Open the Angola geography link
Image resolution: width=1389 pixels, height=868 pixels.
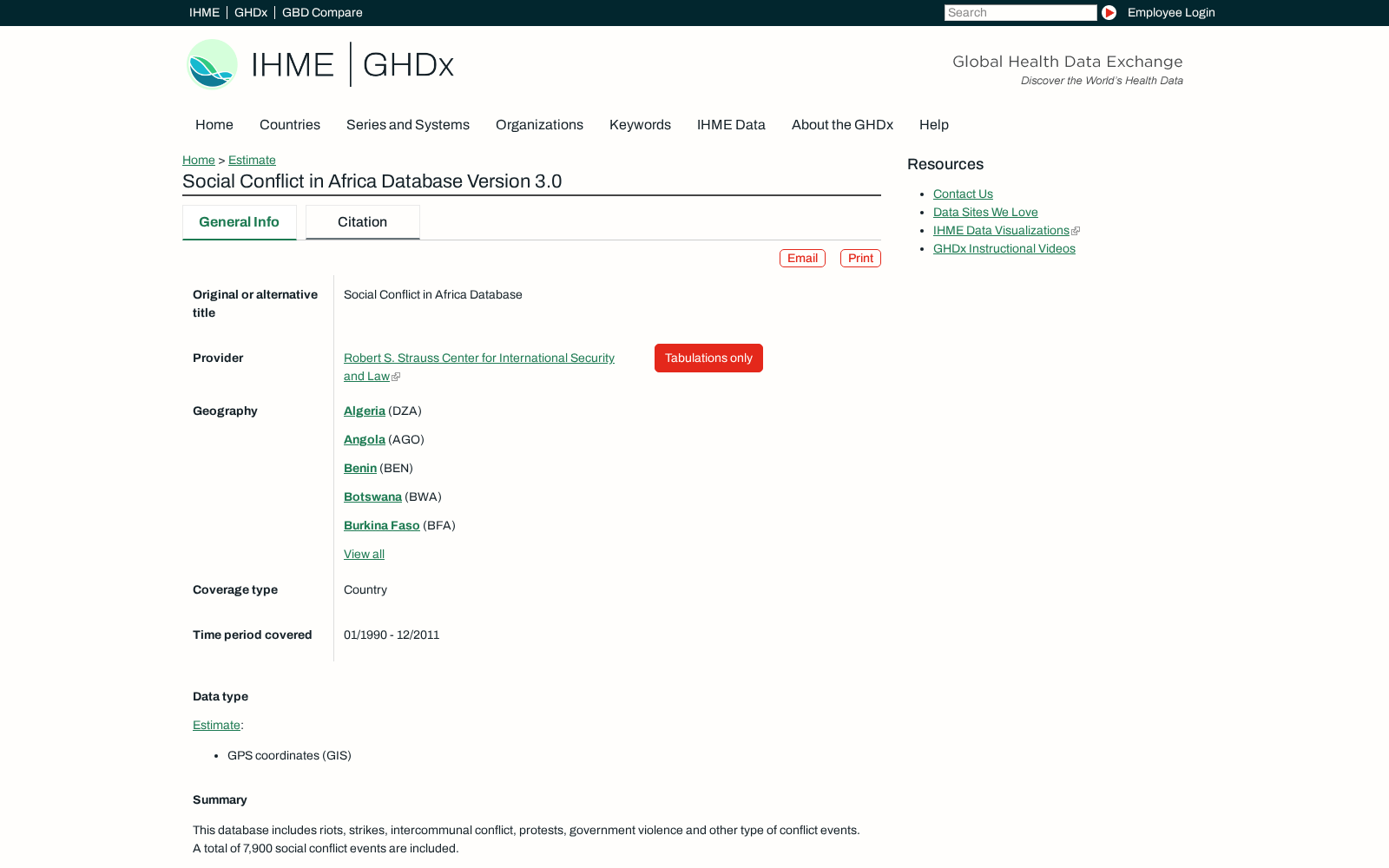(x=365, y=439)
